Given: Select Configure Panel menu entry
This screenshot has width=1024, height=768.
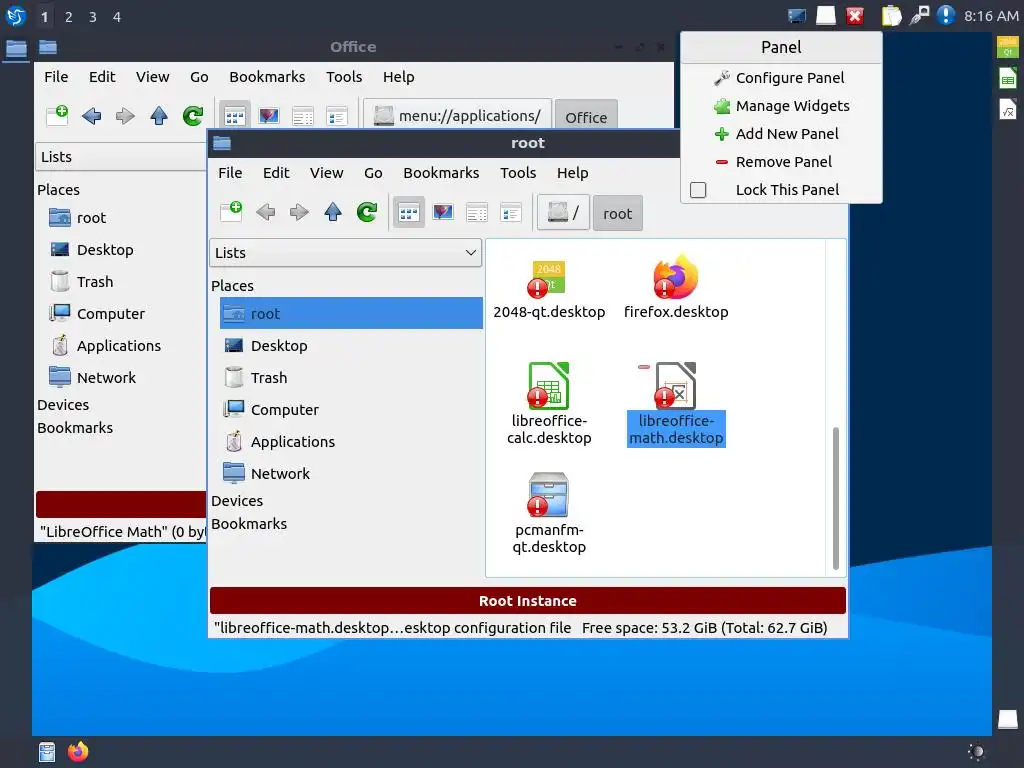Looking at the screenshot, I should coord(781,78).
